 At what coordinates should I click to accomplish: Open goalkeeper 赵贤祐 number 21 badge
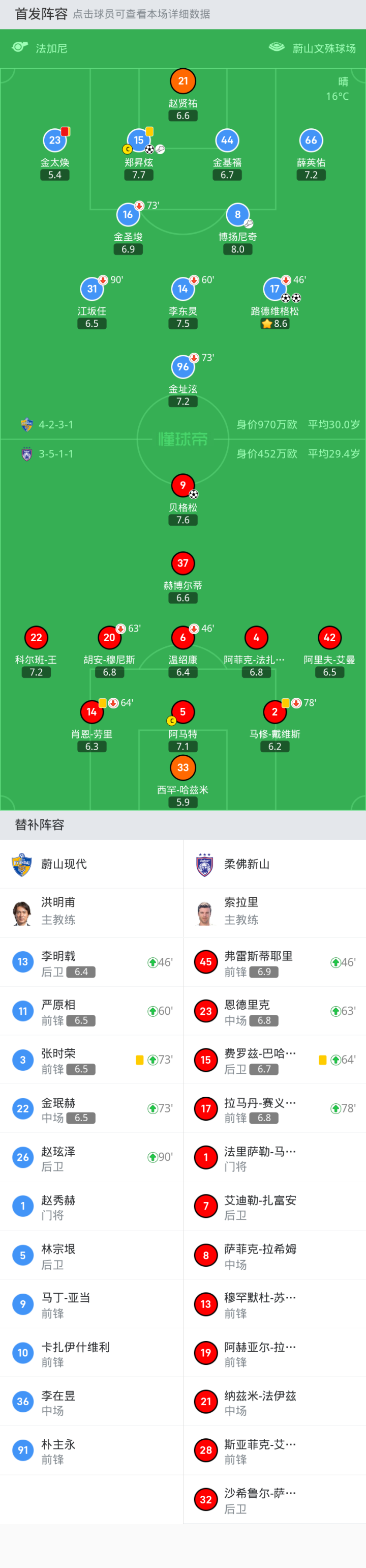[183, 81]
